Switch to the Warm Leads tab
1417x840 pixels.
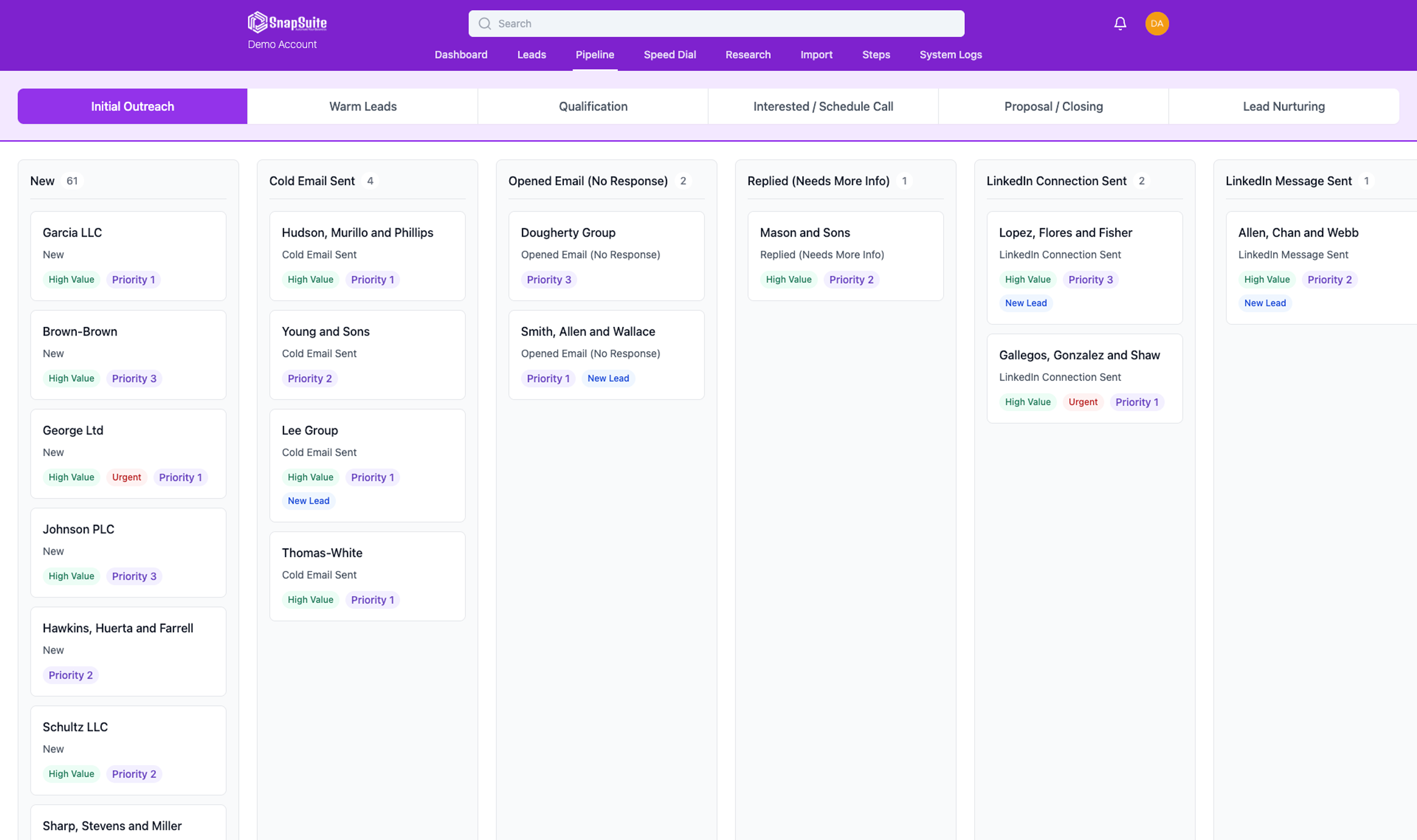pos(362,106)
